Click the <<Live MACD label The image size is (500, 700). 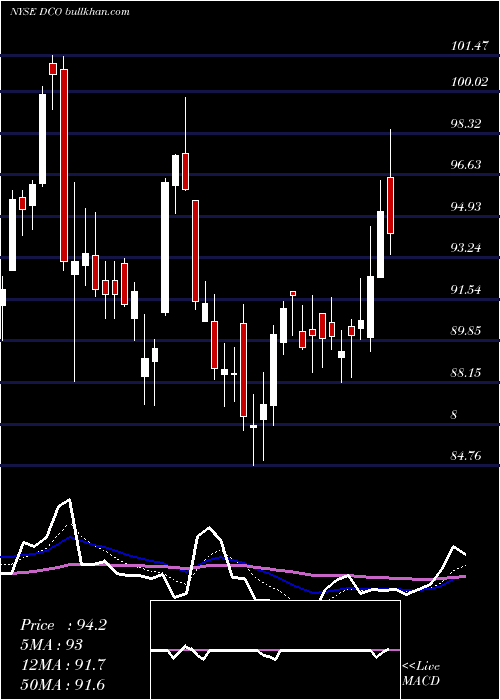421,673
